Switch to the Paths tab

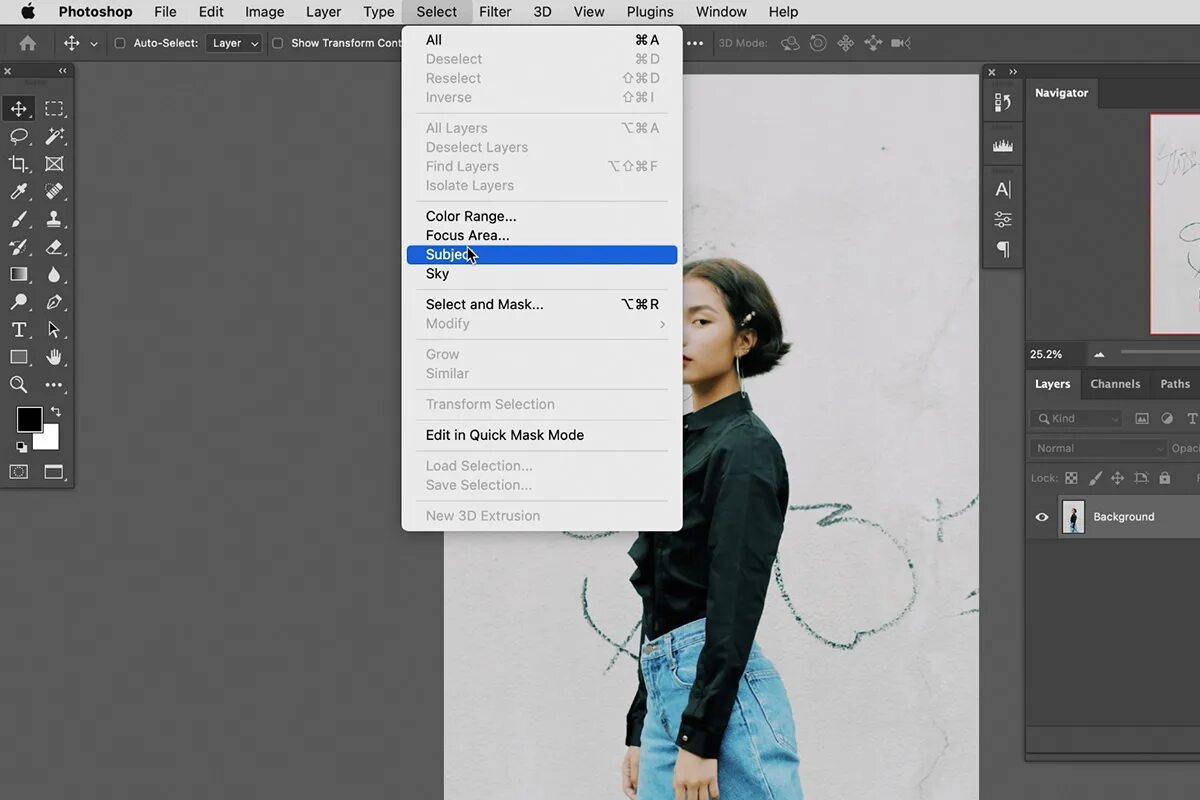coord(1175,384)
